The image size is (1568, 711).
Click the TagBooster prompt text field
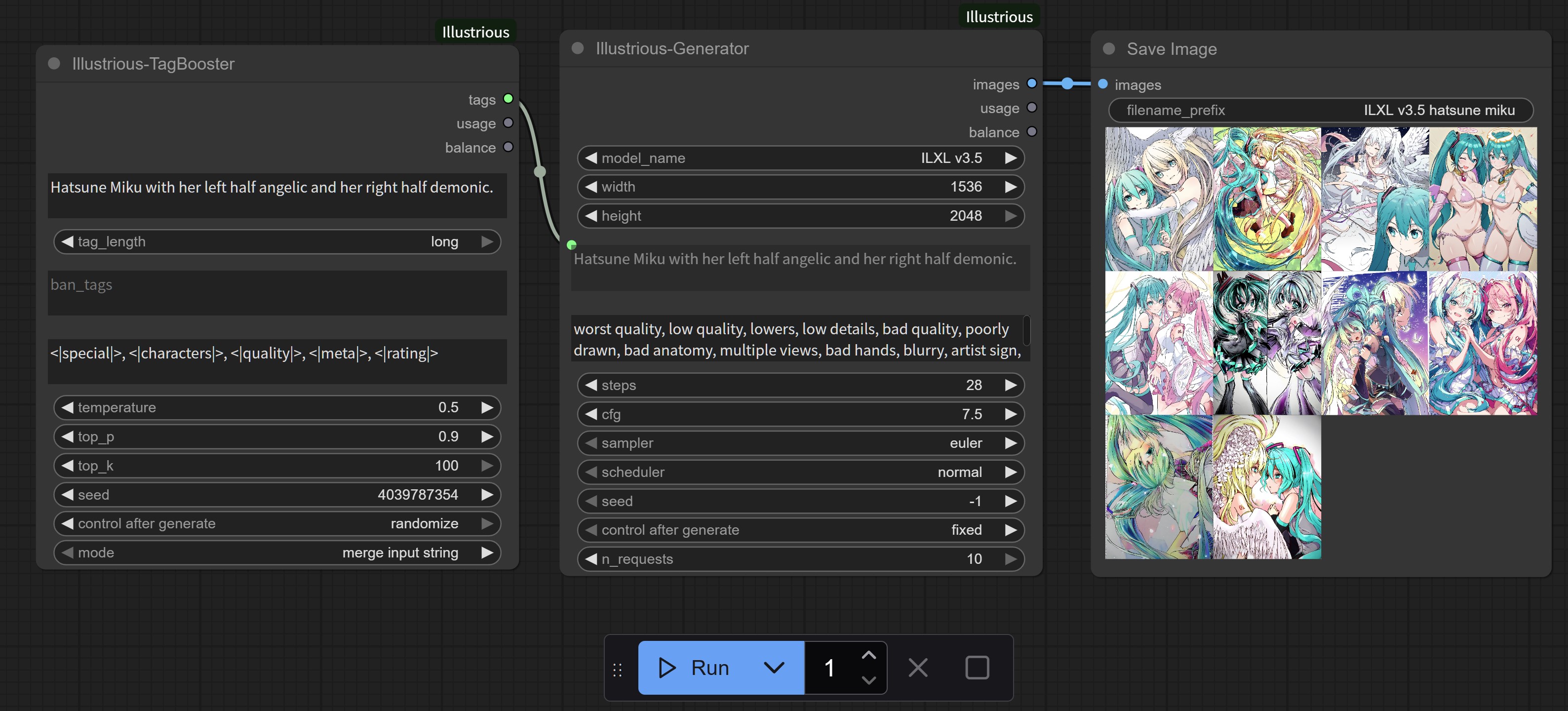[277, 196]
